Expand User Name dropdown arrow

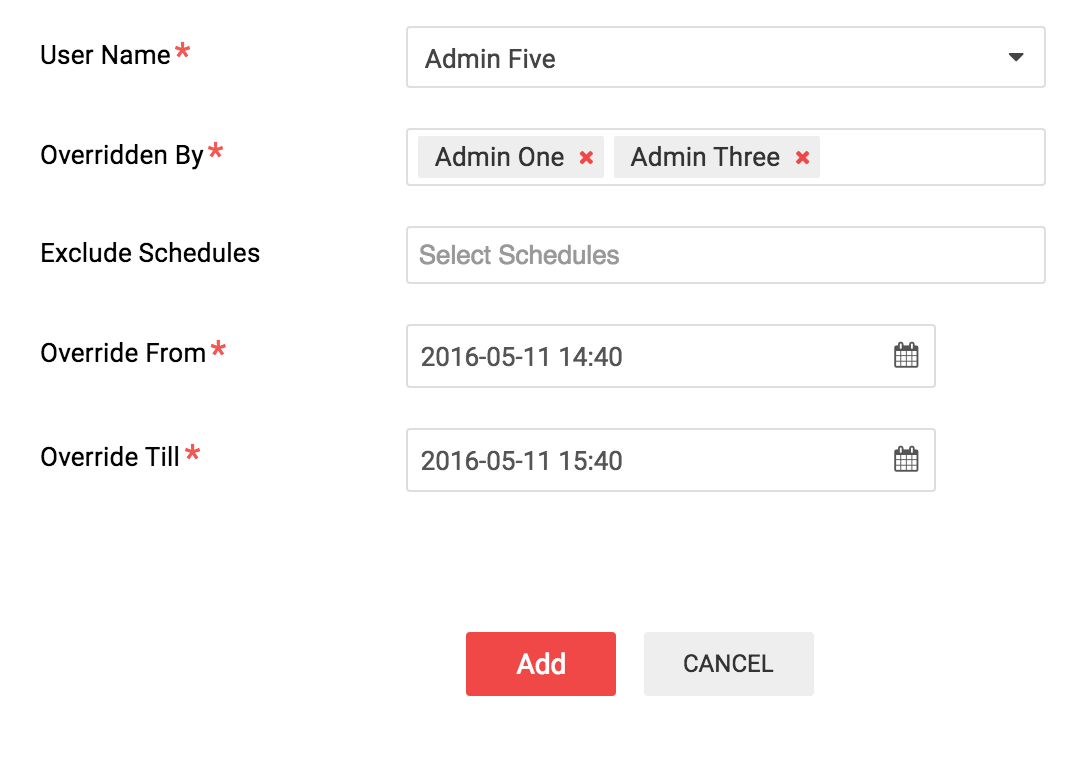tap(1015, 57)
